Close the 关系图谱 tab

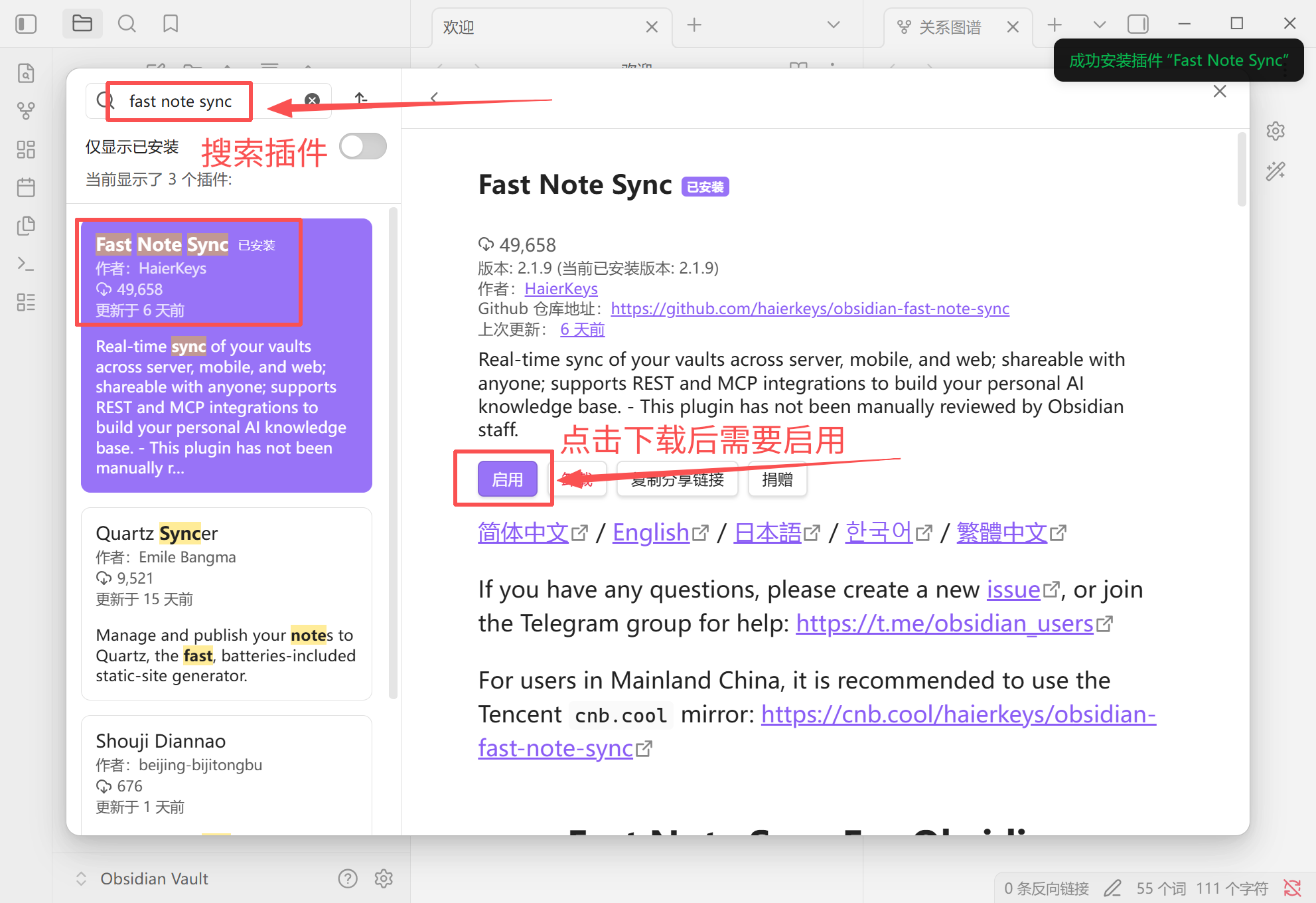pyautogui.click(x=1013, y=27)
